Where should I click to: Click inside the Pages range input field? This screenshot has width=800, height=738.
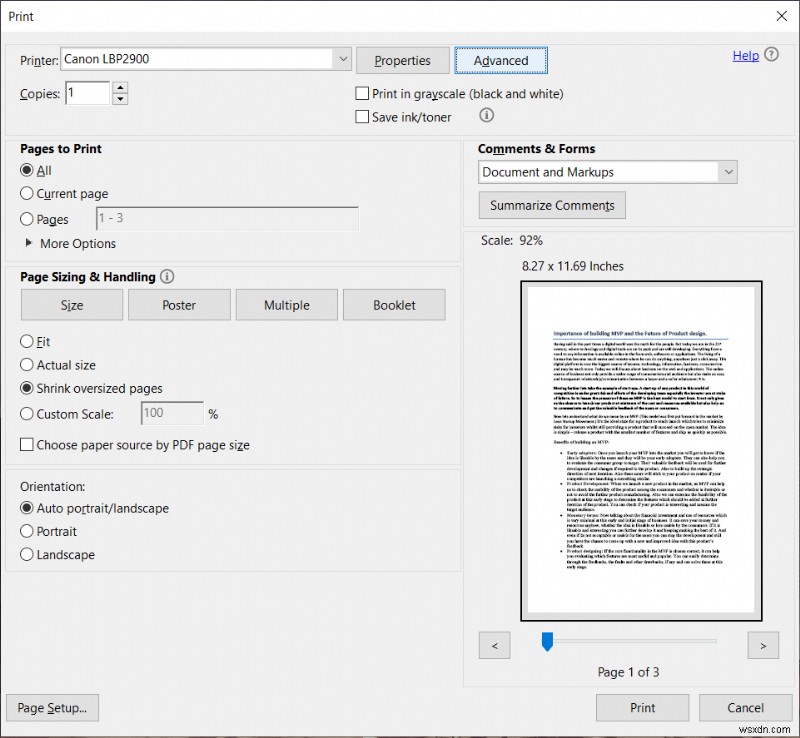(226, 218)
